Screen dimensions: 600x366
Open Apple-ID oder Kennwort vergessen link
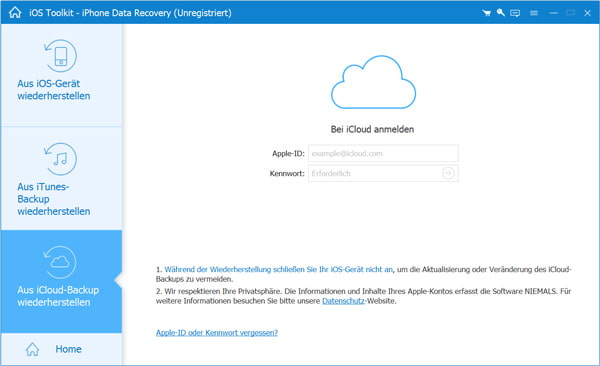(217, 333)
